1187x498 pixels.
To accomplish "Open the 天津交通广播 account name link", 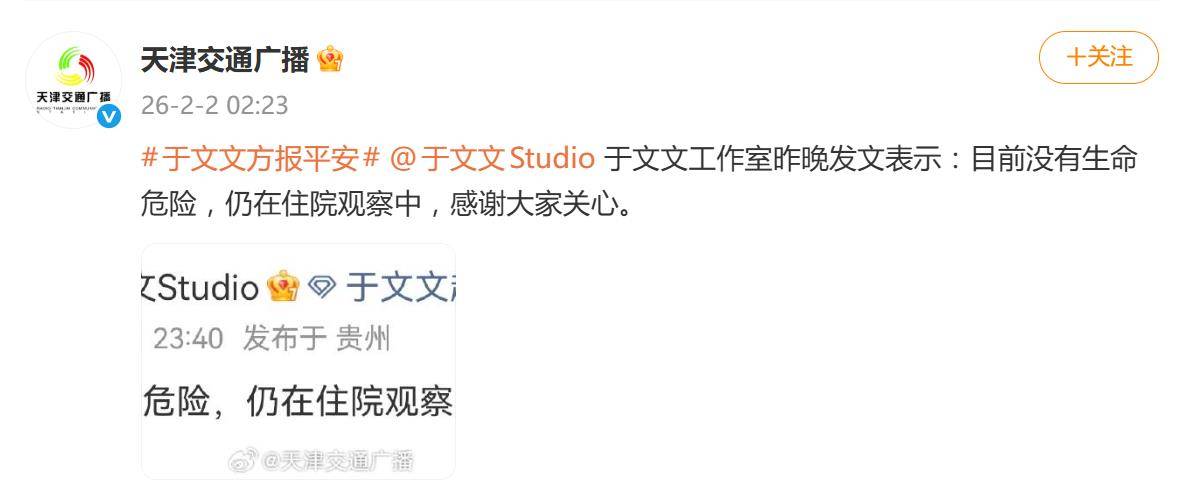I will tap(225, 59).
